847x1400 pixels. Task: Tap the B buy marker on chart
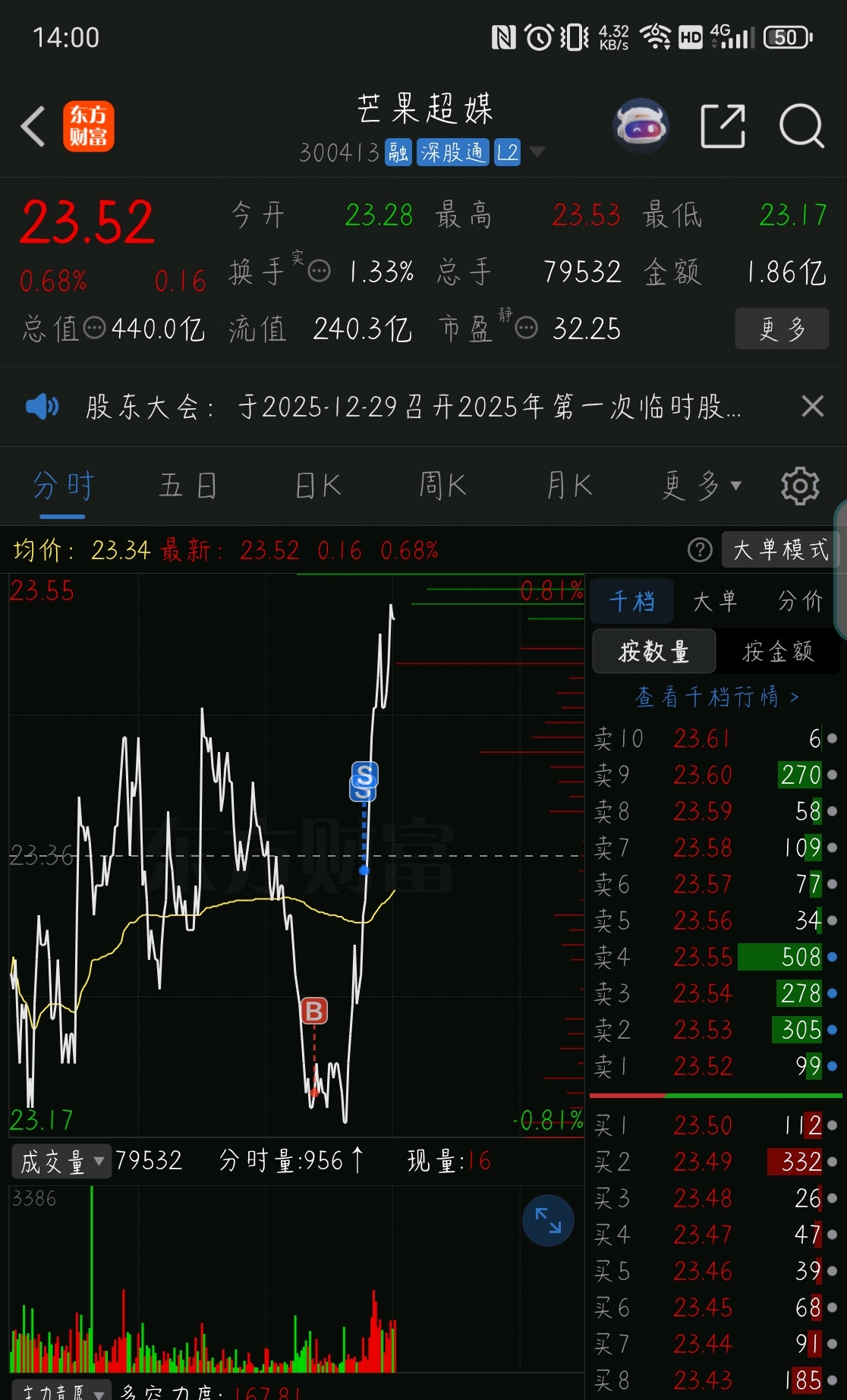314,1011
